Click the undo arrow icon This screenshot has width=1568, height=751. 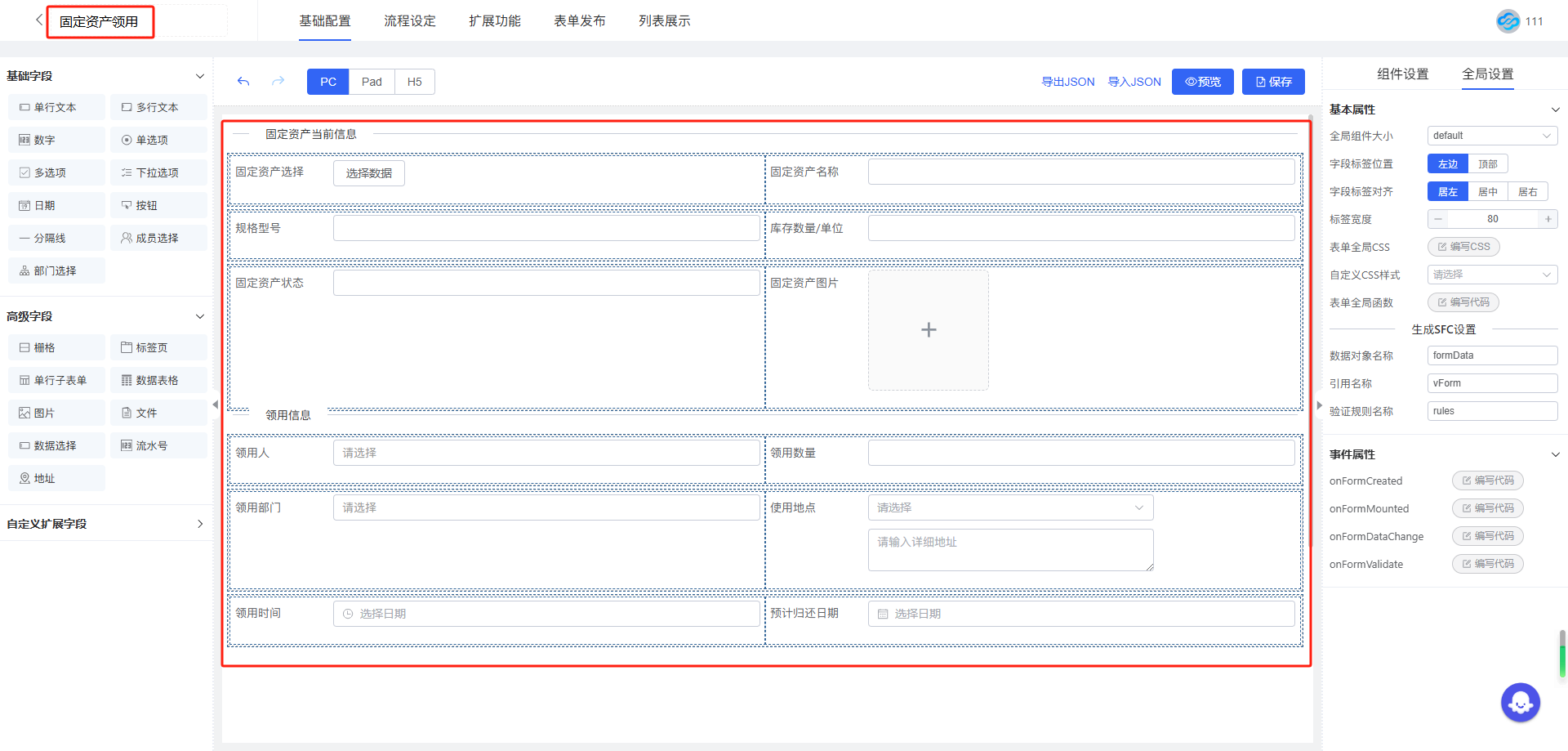click(x=243, y=82)
